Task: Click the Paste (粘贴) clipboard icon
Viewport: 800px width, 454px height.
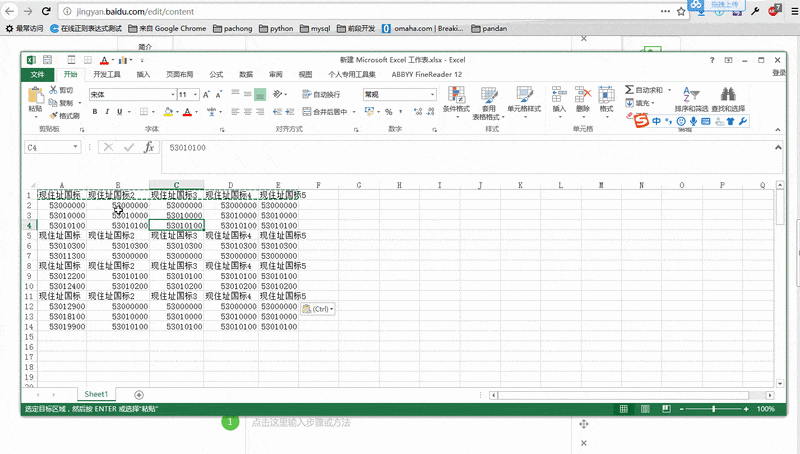Action: [x=35, y=96]
